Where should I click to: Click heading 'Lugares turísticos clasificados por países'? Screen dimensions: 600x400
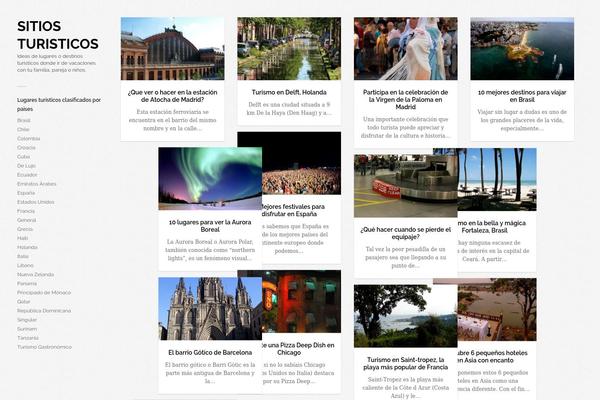59,104
